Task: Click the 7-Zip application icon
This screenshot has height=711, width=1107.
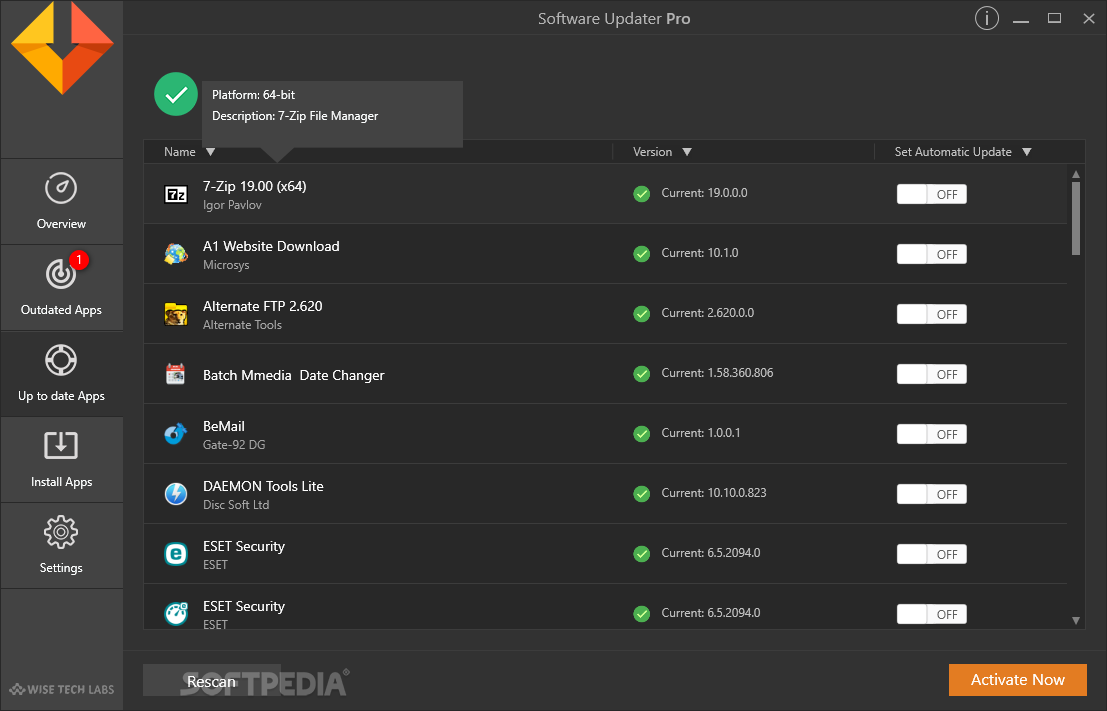Action: click(x=176, y=194)
